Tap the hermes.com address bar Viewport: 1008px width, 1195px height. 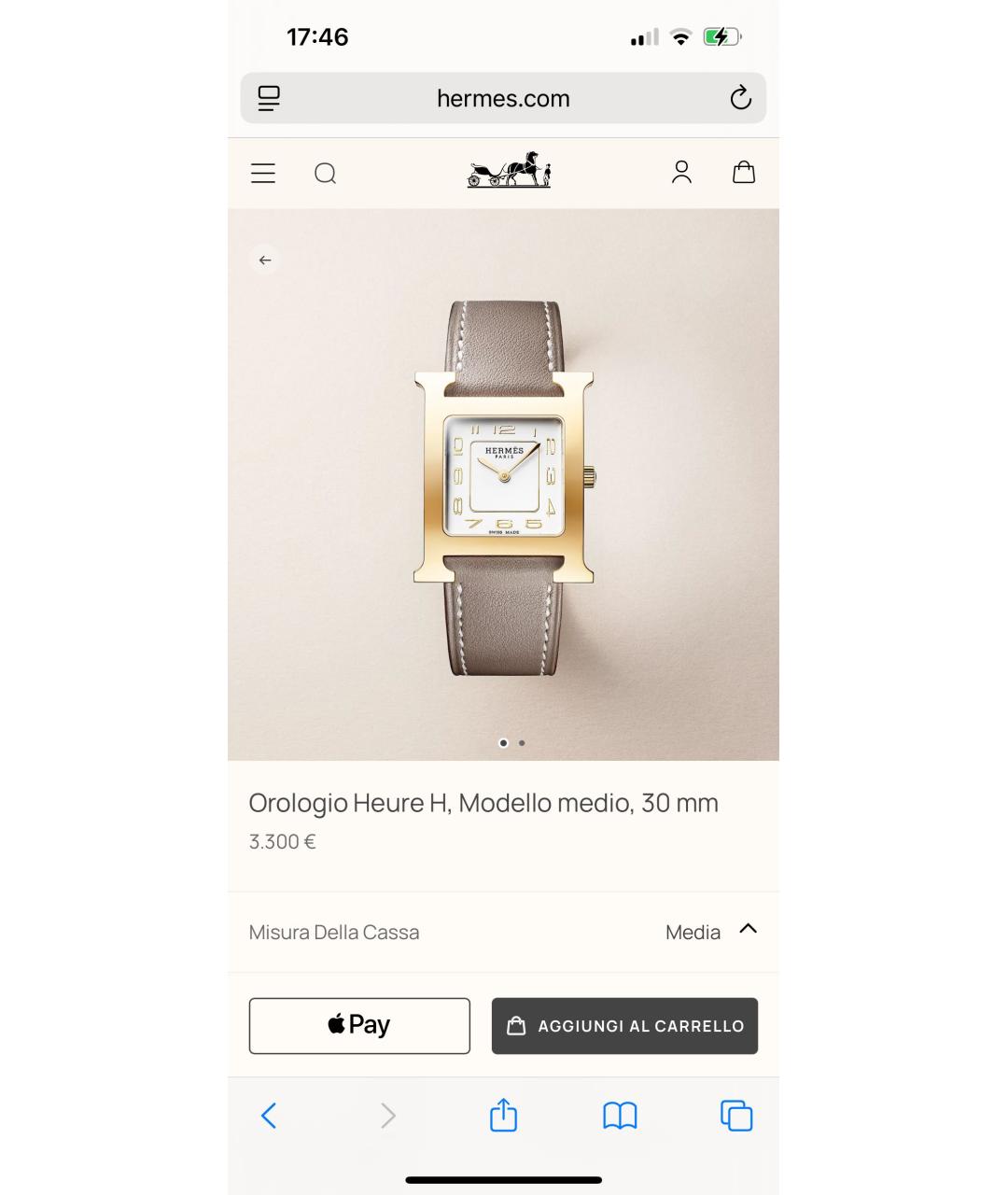pyautogui.click(x=503, y=98)
